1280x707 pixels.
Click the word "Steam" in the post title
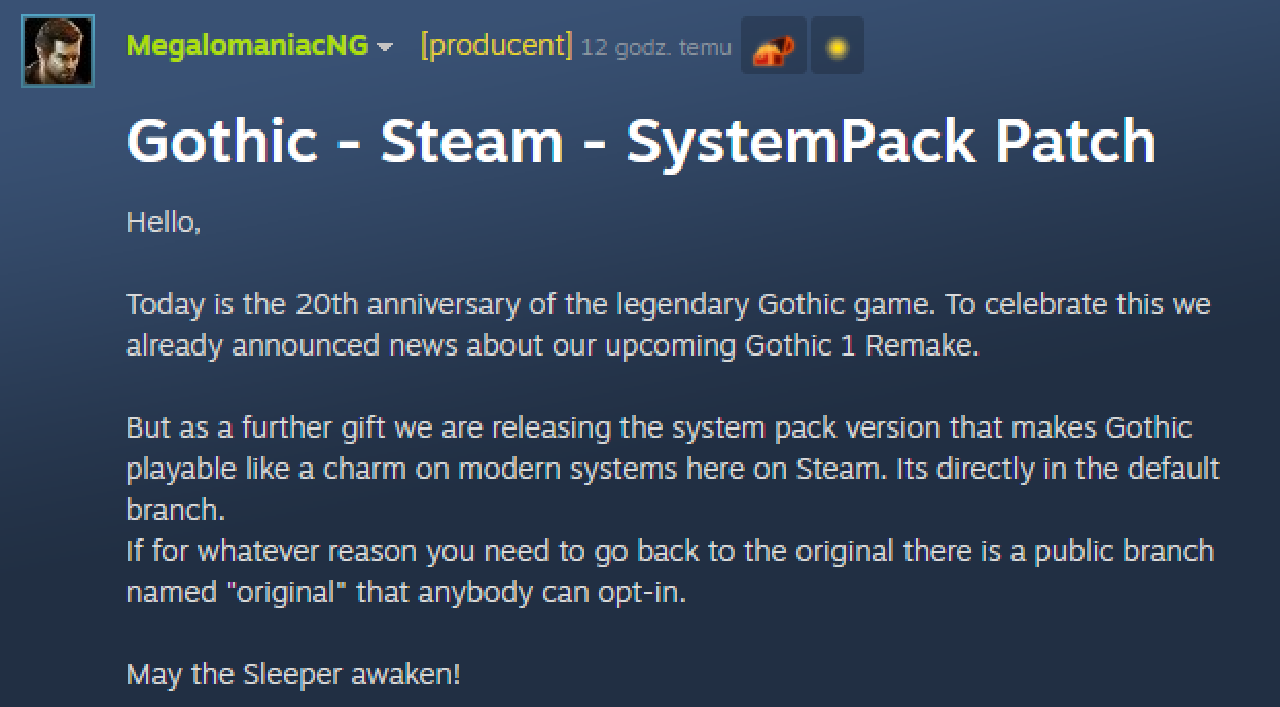click(x=472, y=141)
